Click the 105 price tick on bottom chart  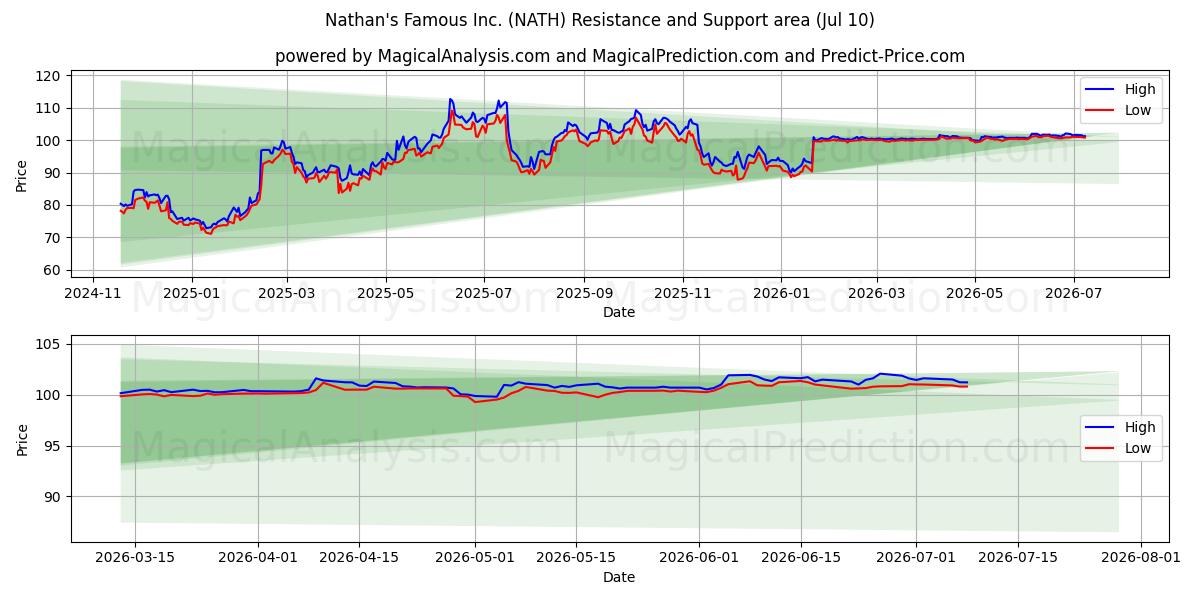click(50, 345)
